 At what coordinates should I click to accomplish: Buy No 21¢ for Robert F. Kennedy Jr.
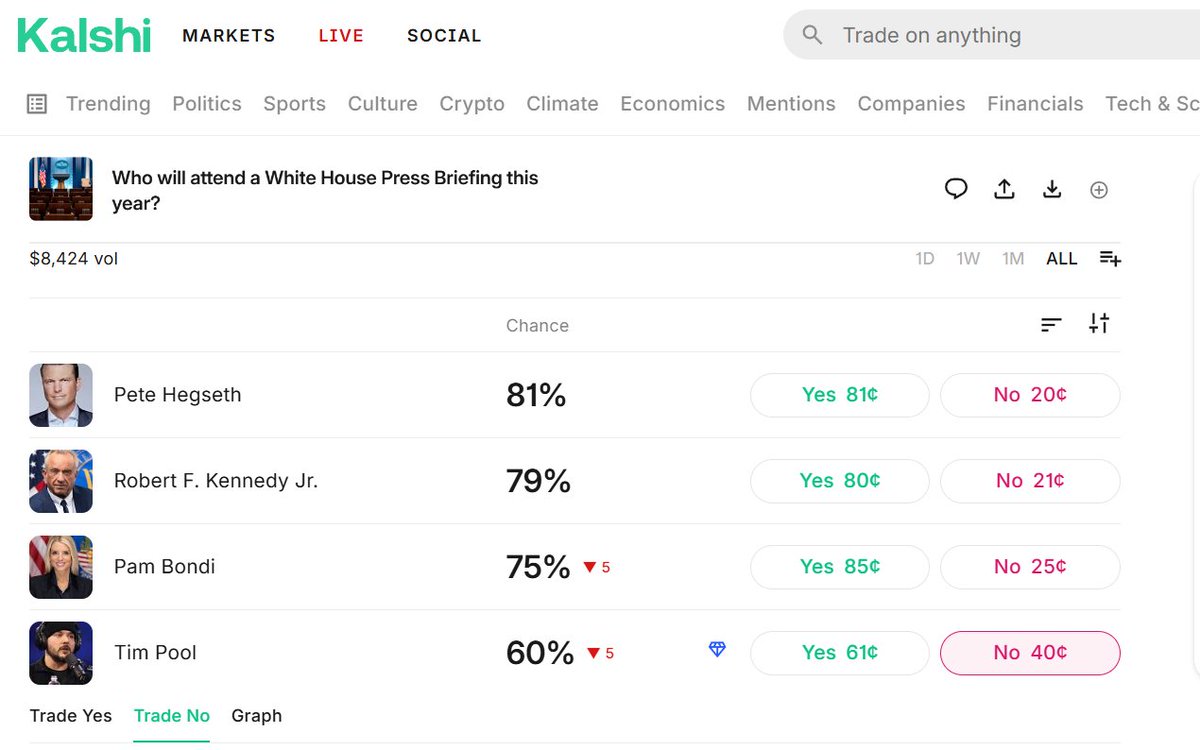[1030, 481]
